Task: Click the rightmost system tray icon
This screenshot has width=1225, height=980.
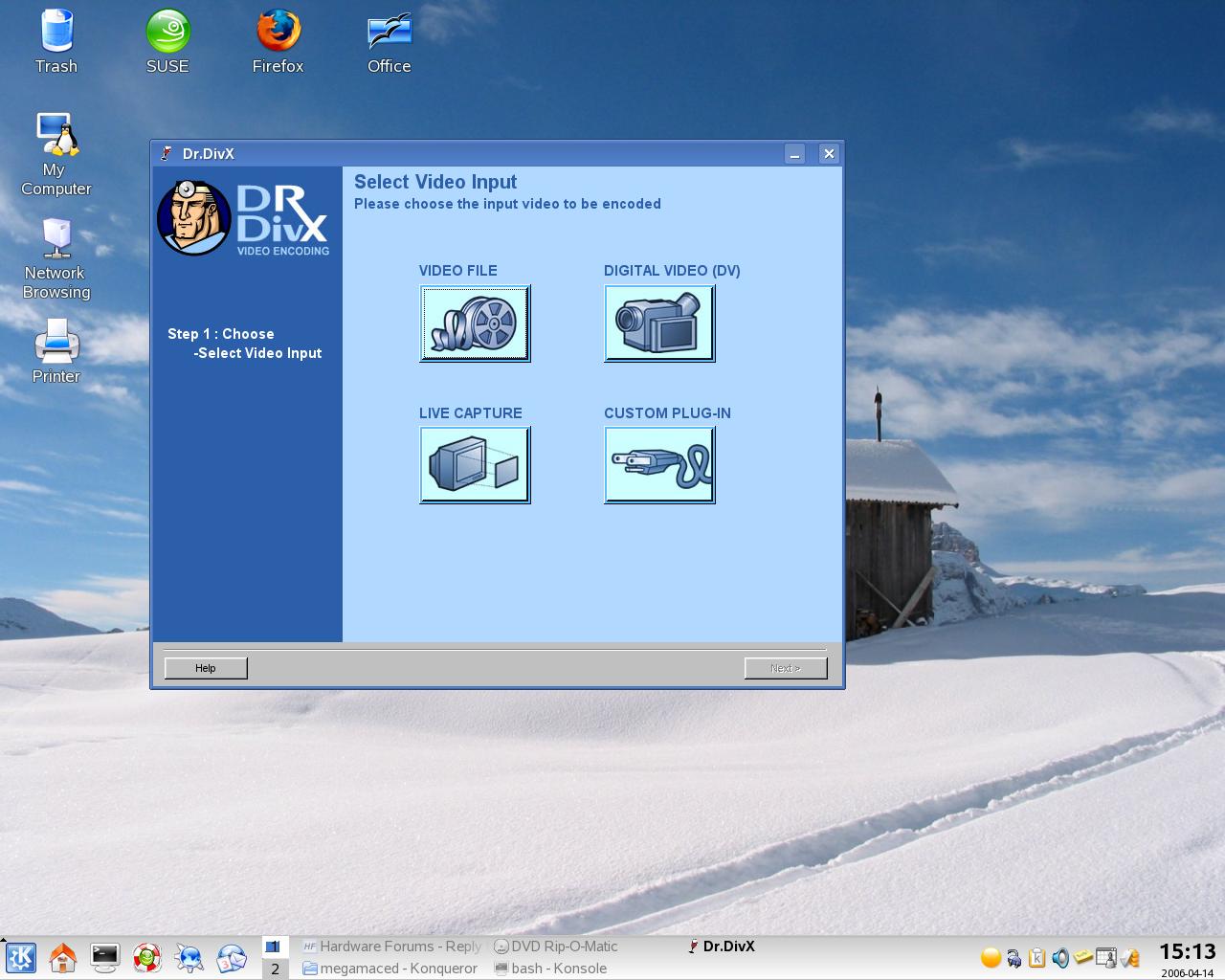Action: [x=1130, y=958]
